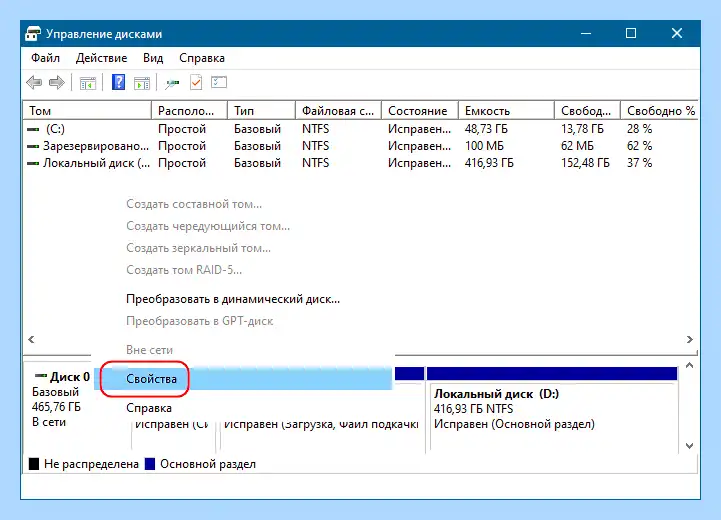Screen dimensions: 721x520
Task: Click down arrow of disk pane scrollbar
Action: coord(689,446)
